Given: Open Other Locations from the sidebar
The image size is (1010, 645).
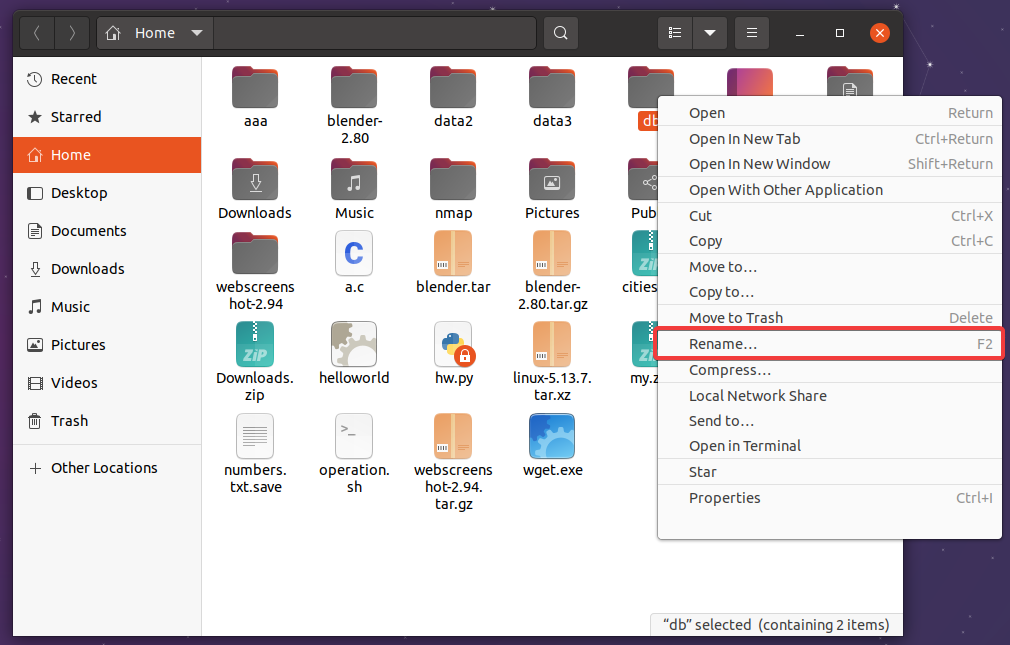Looking at the screenshot, I should 104,467.
